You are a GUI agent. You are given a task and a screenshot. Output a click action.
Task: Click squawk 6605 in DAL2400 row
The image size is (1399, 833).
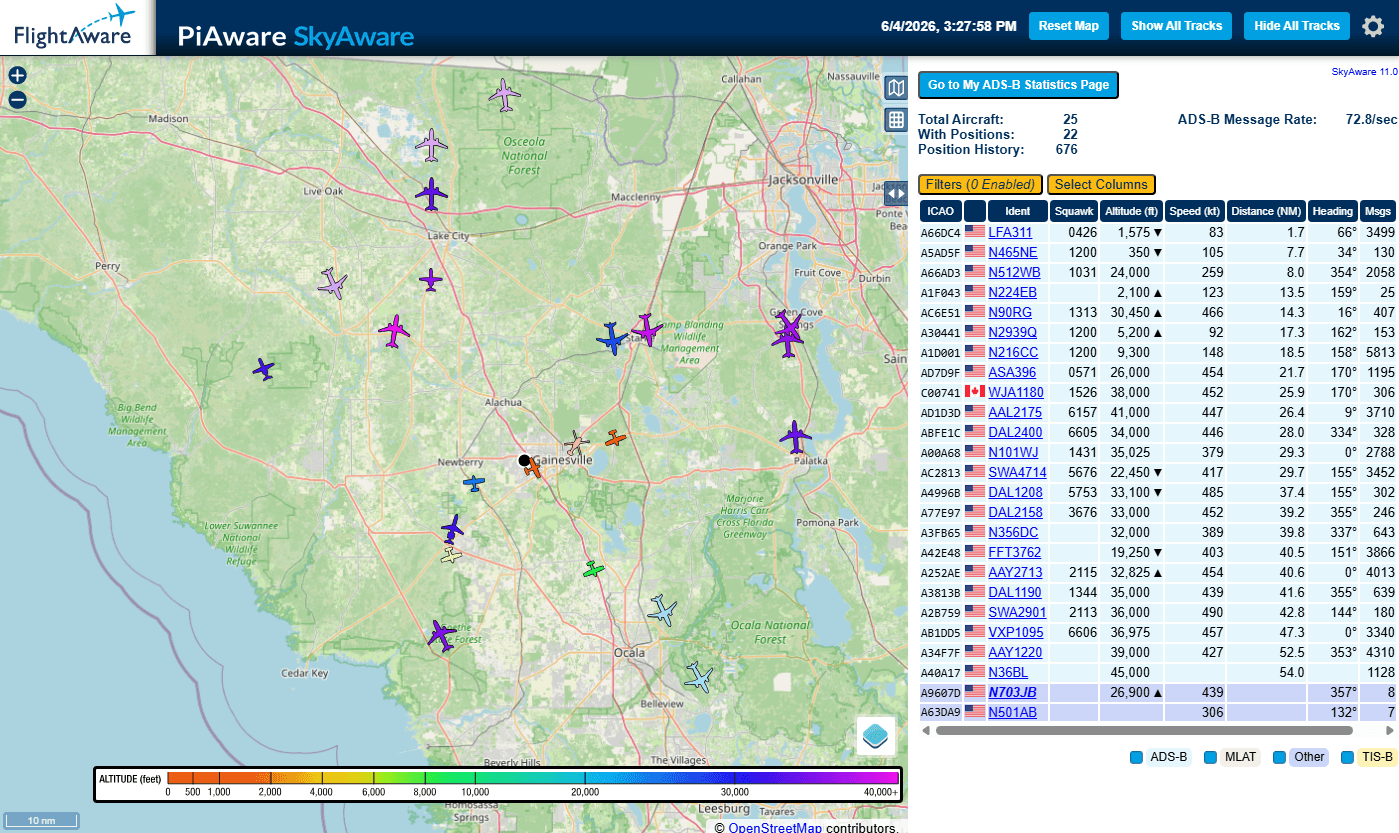[x=1082, y=432]
